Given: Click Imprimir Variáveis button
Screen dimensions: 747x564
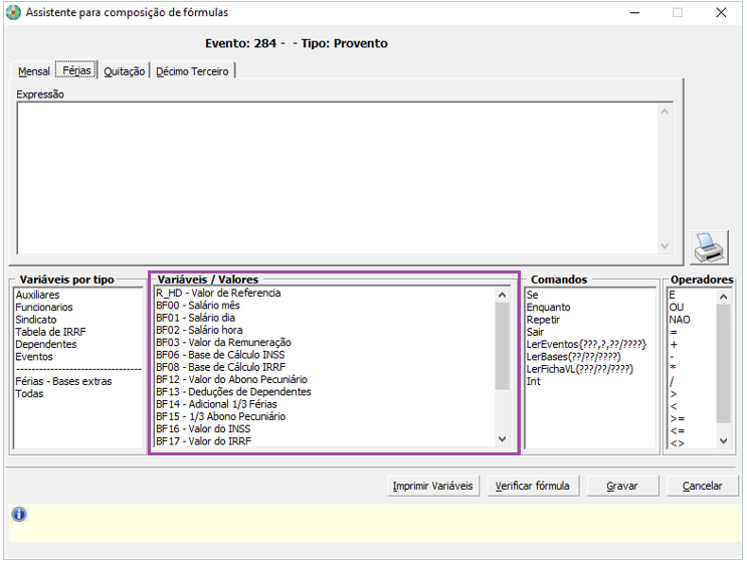Looking at the screenshot, I should tap(433, 486).
